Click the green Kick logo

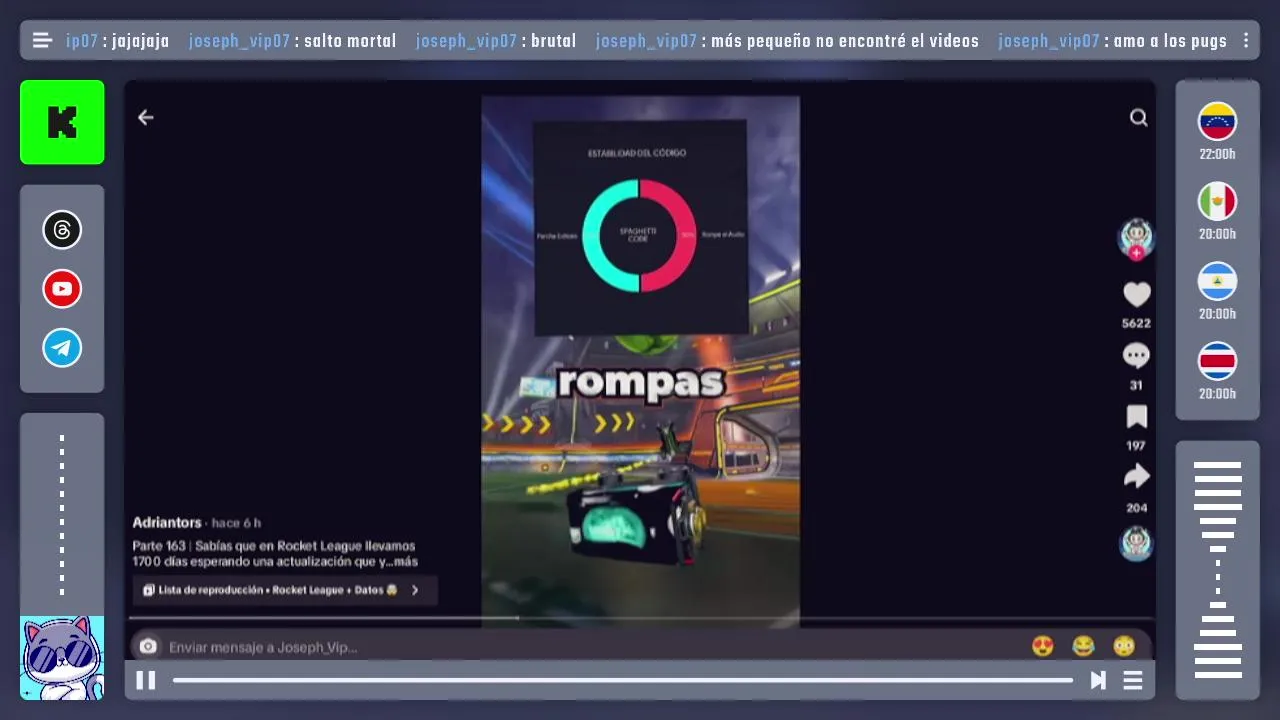click(62, 122)
